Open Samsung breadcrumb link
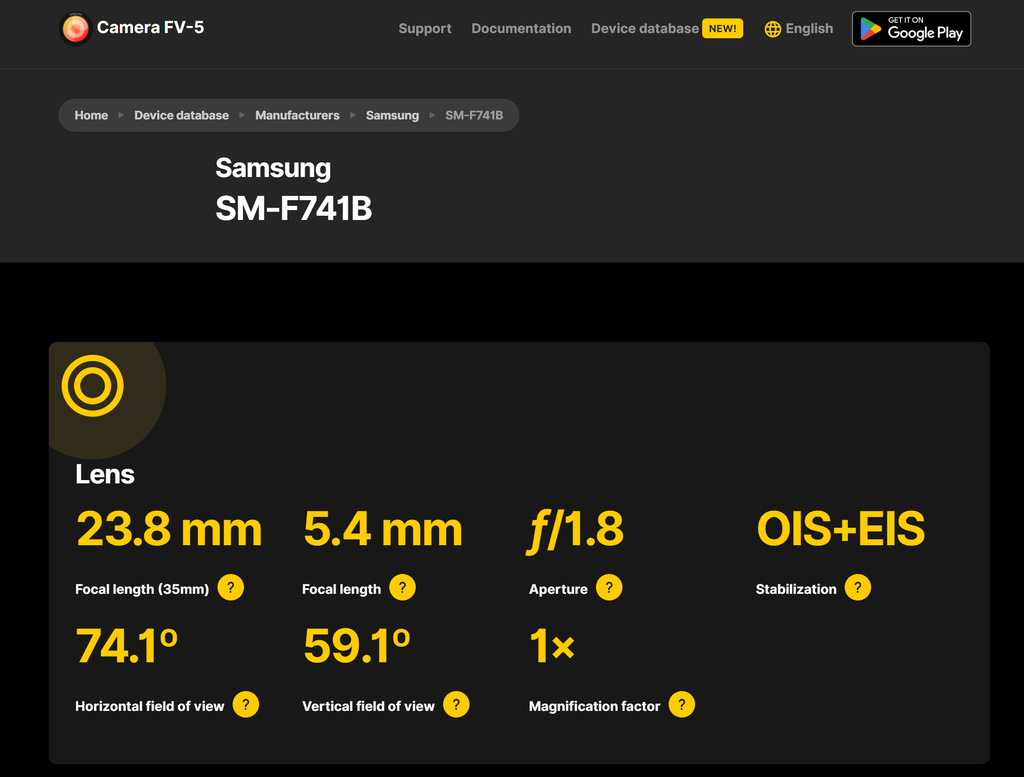Screen dimensions: 1024x777 392,116
